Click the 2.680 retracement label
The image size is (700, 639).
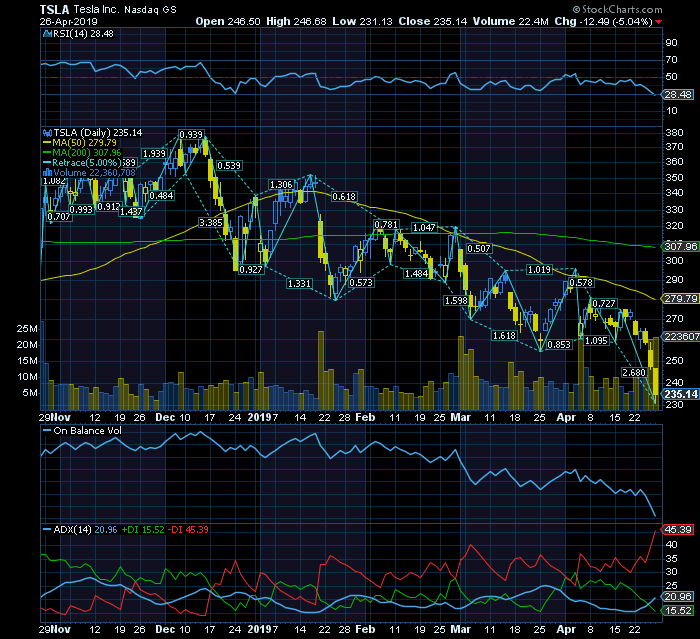point(634,372)
